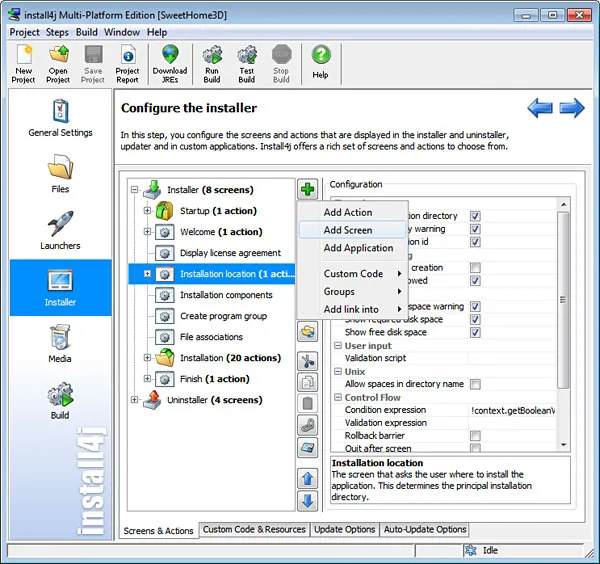Go to the Build sidebar section
The height and width of the screenshot is (564, 600).
tap(60, 400)
